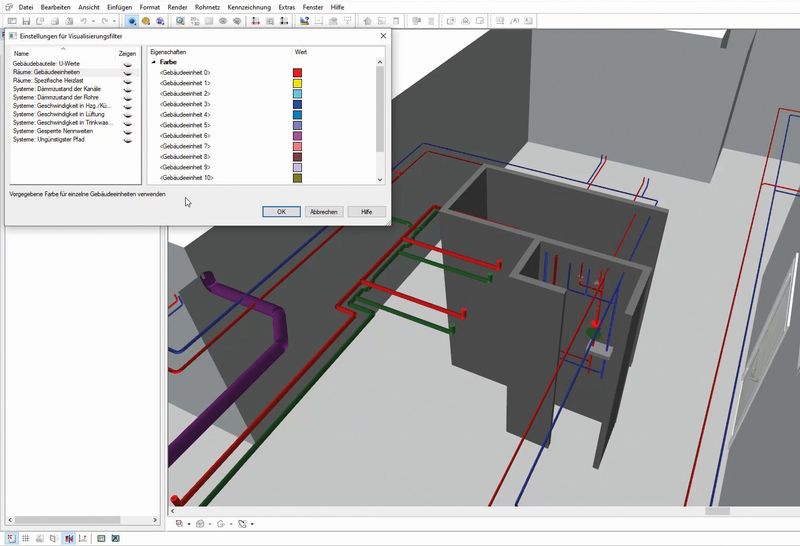800x546 pixels.
Task: Open the redo dropdown arrow in toolbar
Action: click(x=115, y=21)
